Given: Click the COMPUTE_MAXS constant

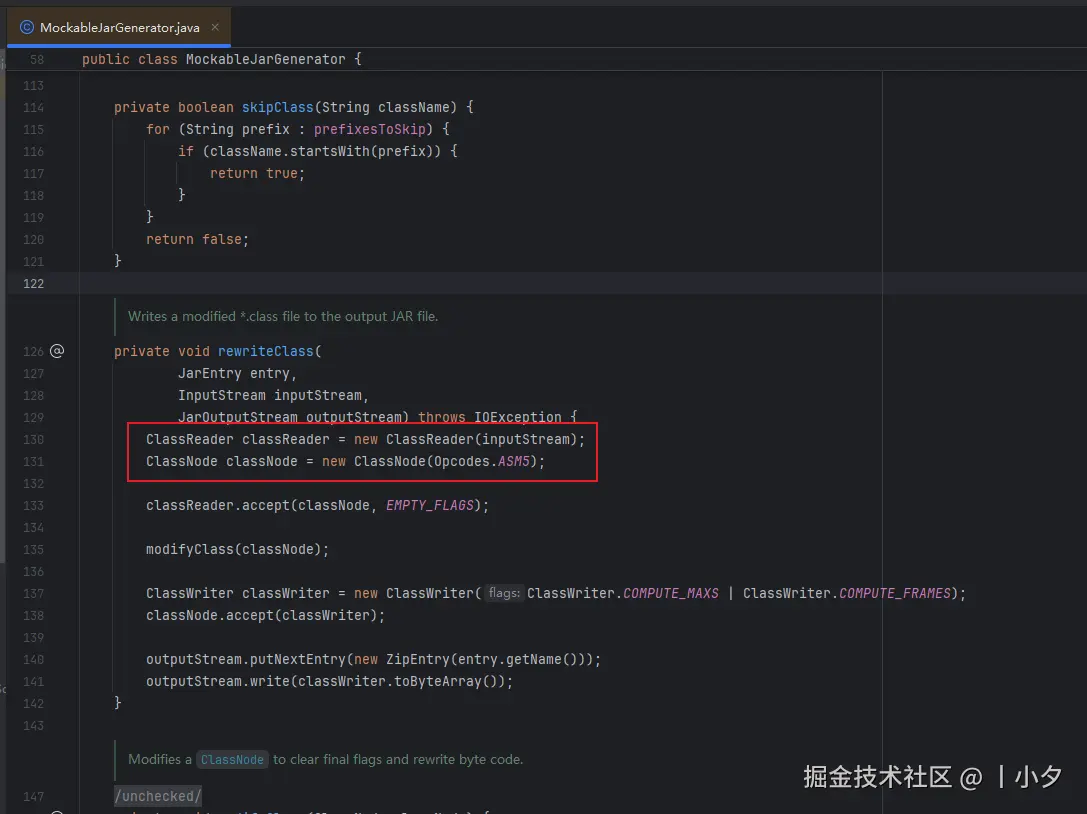Looking at the screenshot, I should tap(670, 594).
